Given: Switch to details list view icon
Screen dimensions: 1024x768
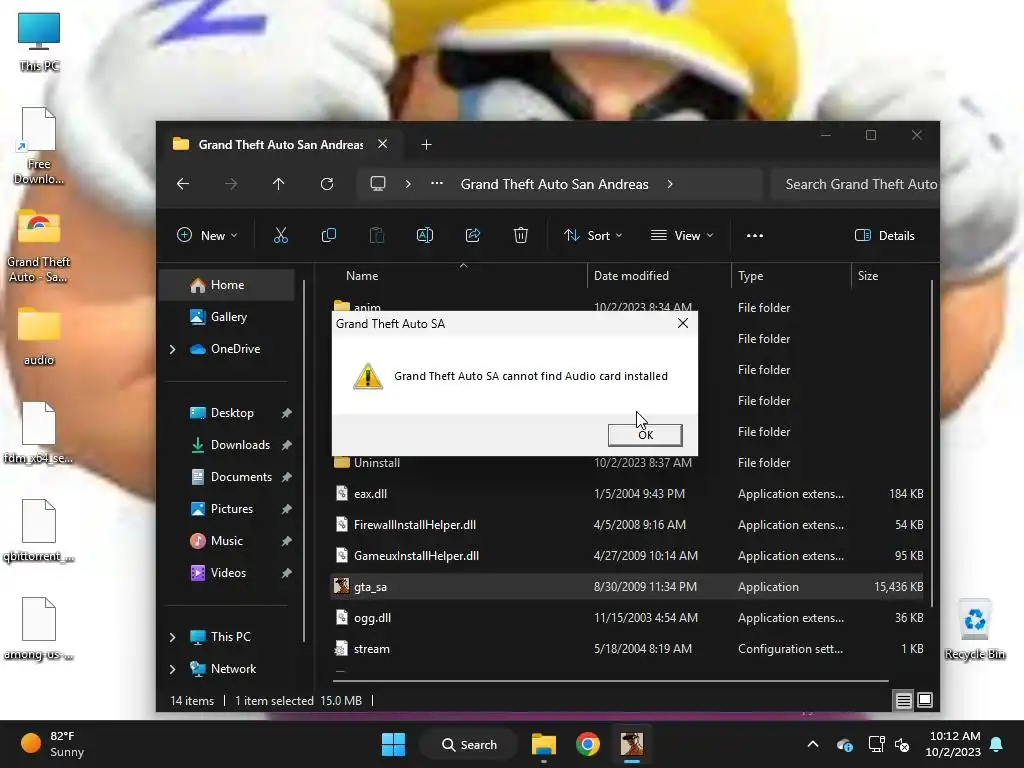Looking at the screenshot, I should point(904,701).
